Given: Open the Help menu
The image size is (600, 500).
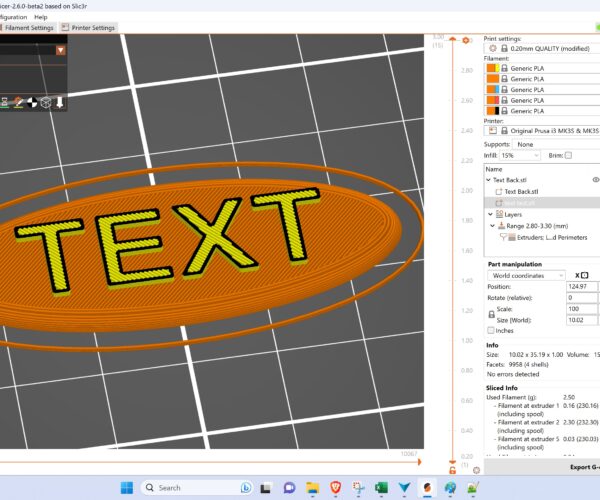Looking at the screenshot, I should click(x=40, y=17).
